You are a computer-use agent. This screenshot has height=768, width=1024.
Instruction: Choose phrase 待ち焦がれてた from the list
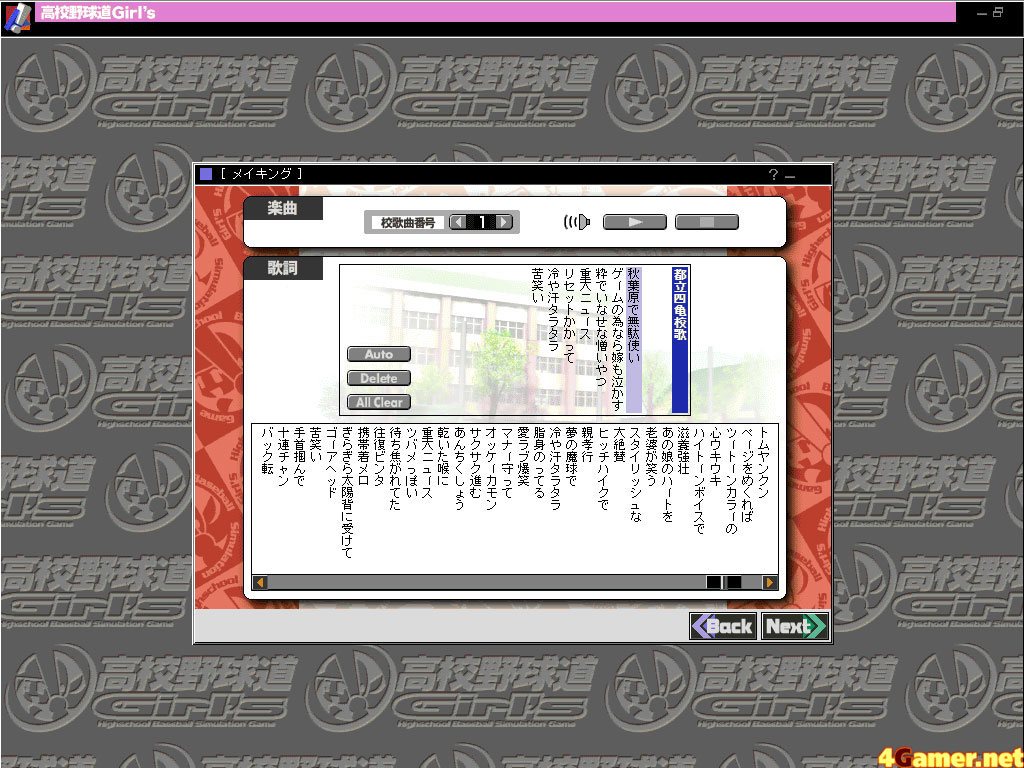[395, 468]
